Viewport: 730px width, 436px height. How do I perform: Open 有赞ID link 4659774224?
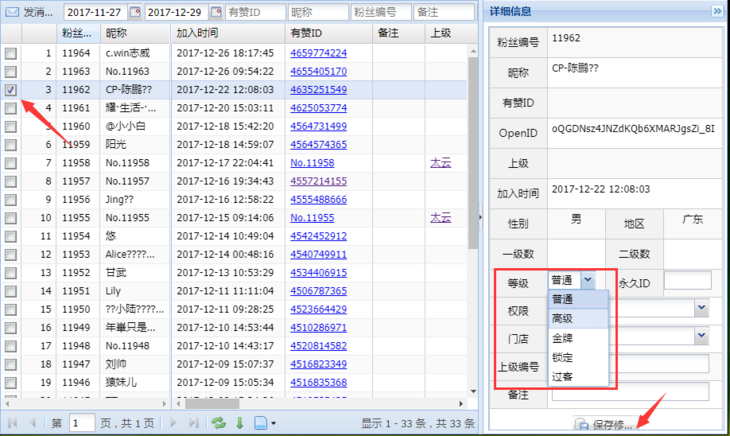[319, 53]
